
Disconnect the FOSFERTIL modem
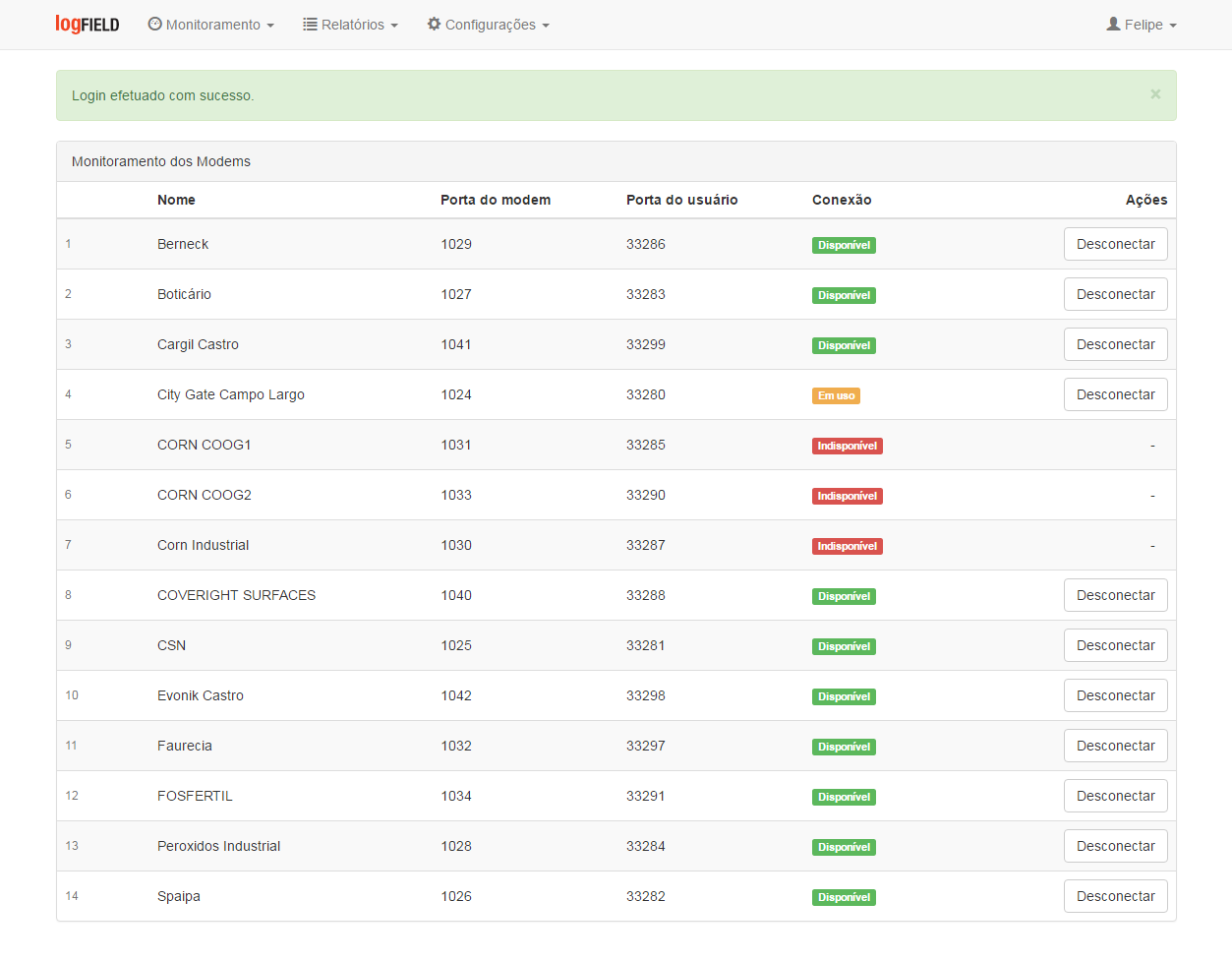pyautogui.click(x=1116, y=796)
